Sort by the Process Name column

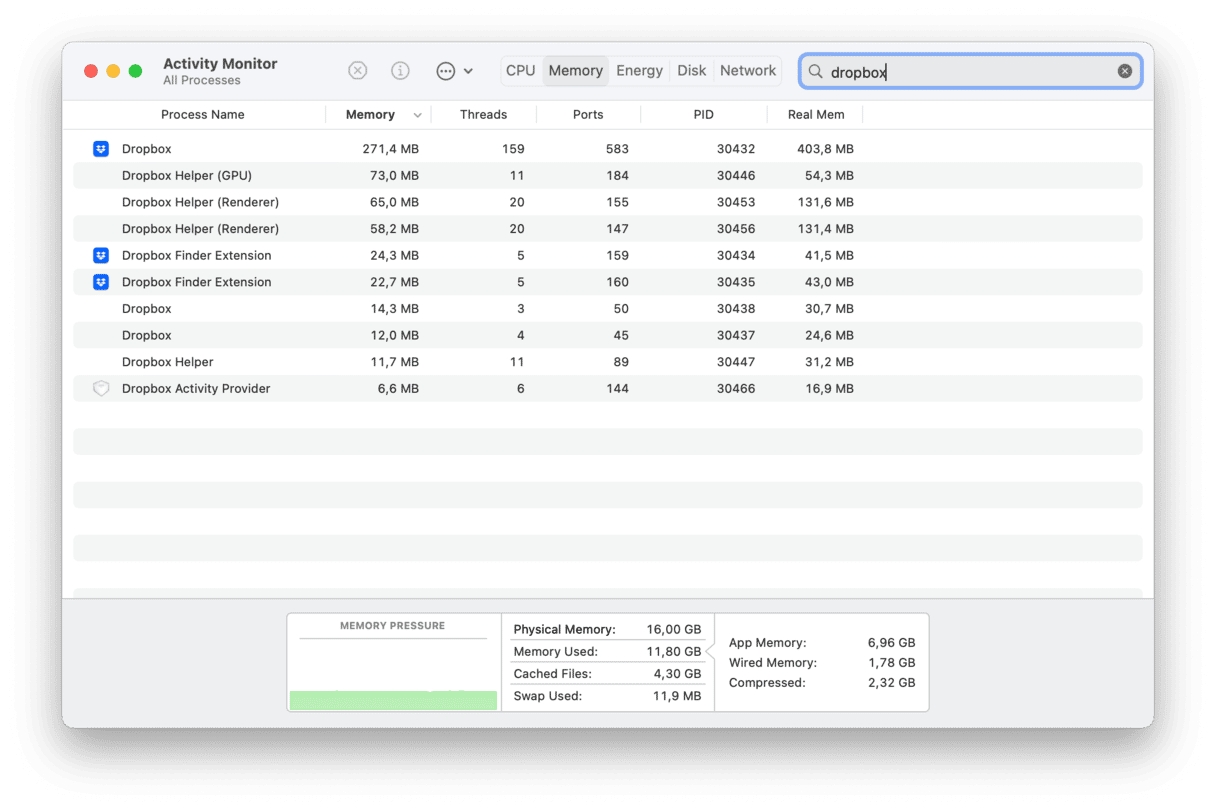click(203, 115)
